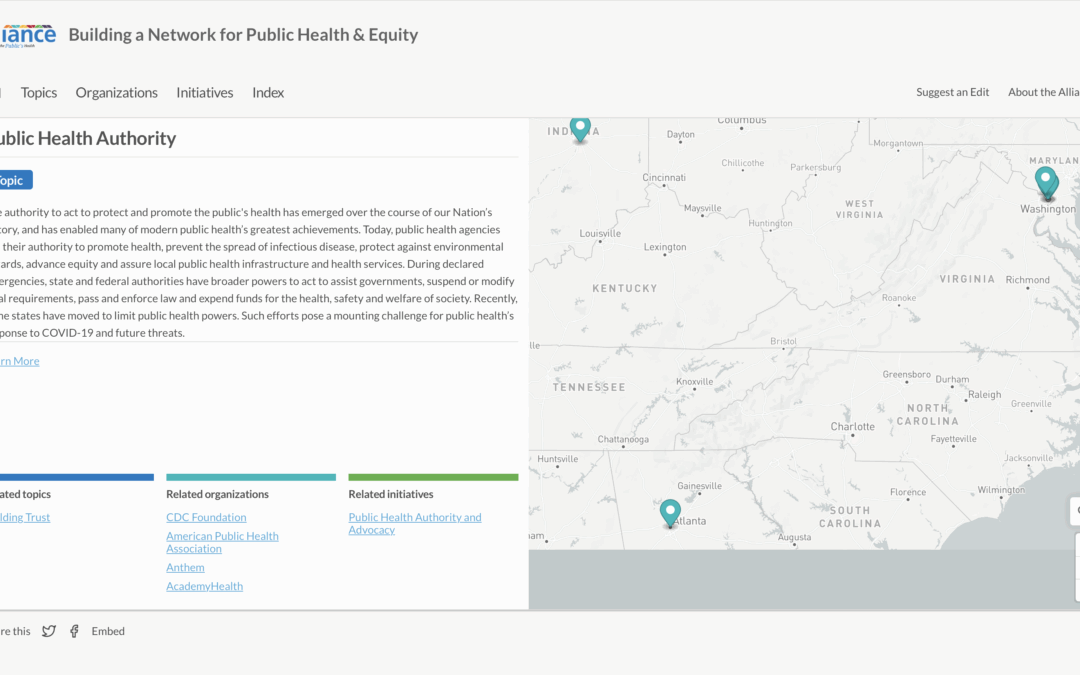Share the page via the Facebook icon
The image size is (1080, 675).
coord(74,631)
